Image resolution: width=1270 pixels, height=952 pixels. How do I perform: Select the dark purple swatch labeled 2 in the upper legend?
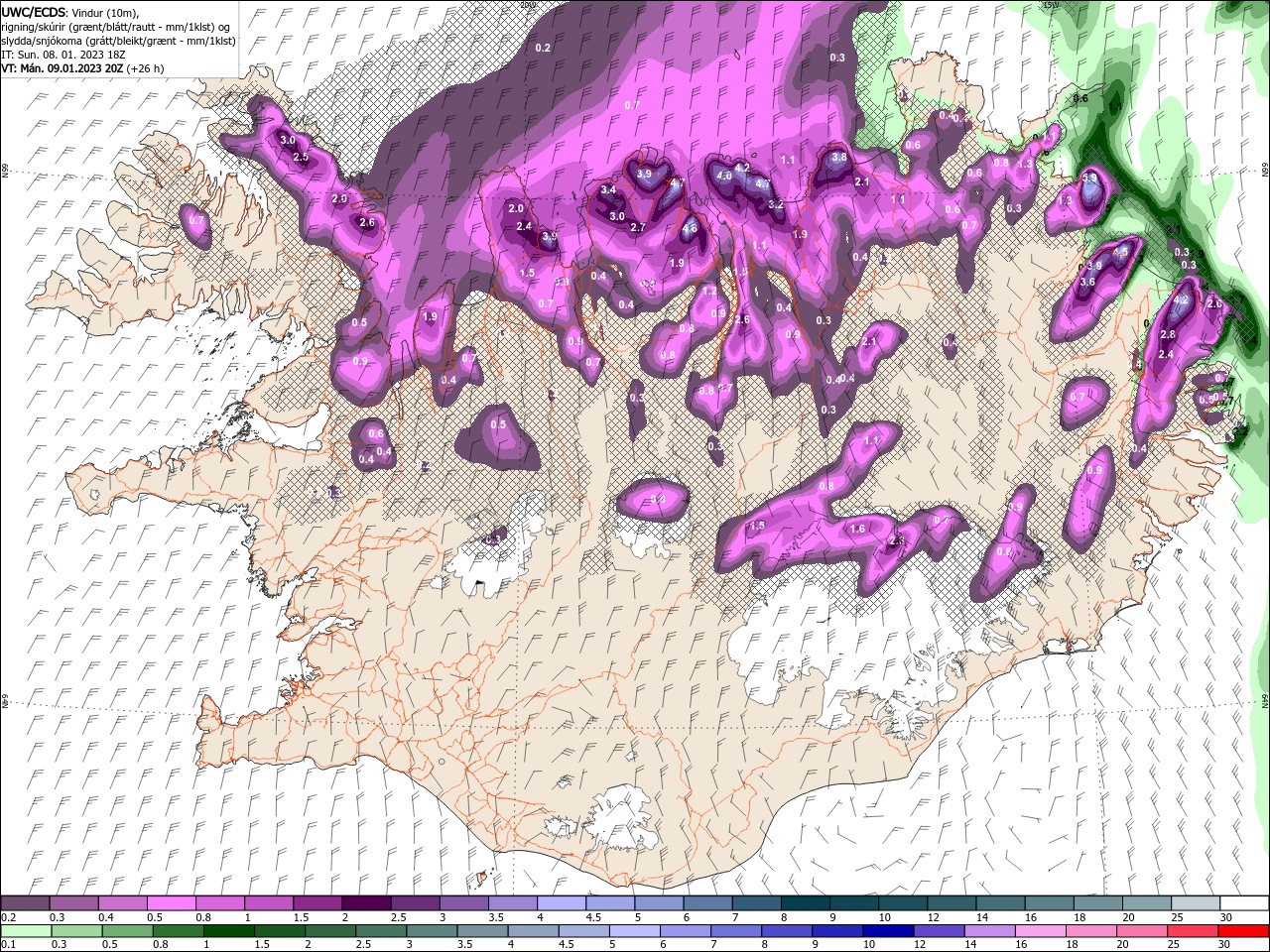coord(366,903)
